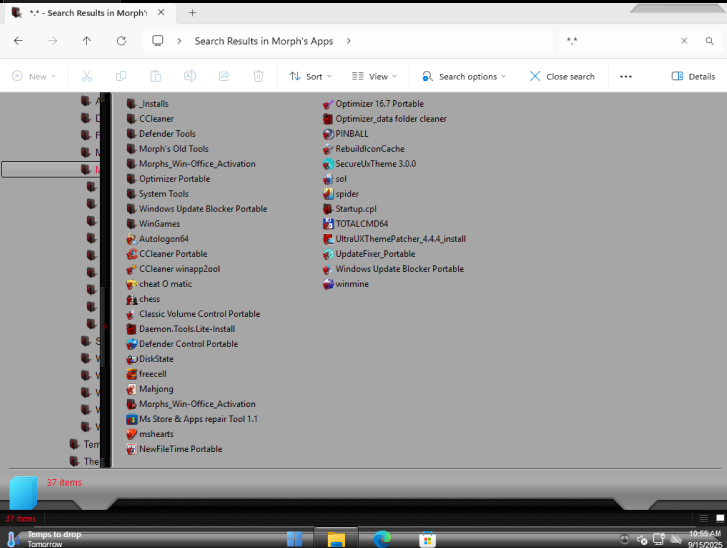
Task: Select Daemon.Tools.Lite-Install file
Action: tap(181, 329)
